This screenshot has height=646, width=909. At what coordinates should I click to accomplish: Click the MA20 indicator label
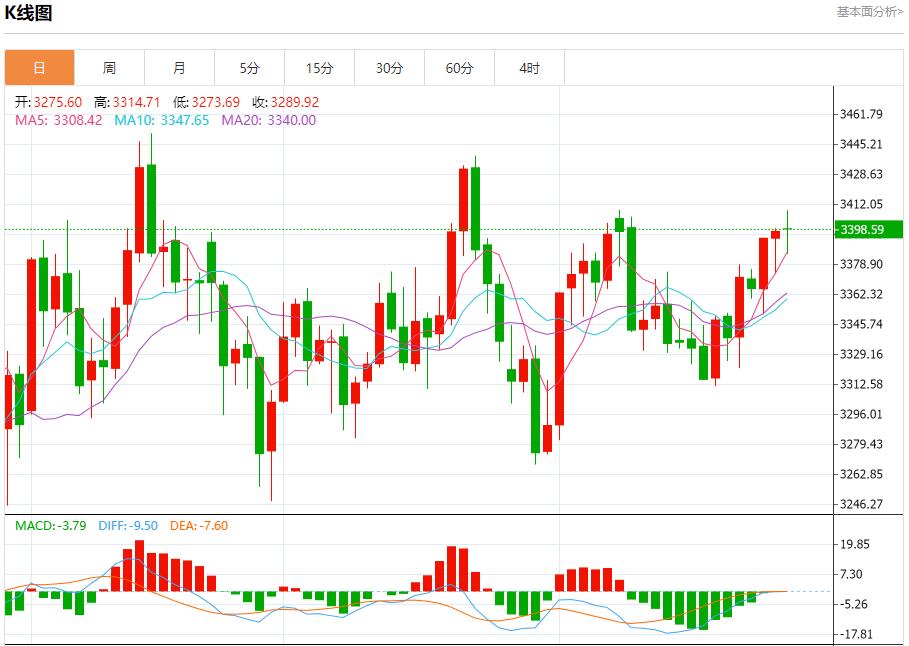[x=268, y=120]
